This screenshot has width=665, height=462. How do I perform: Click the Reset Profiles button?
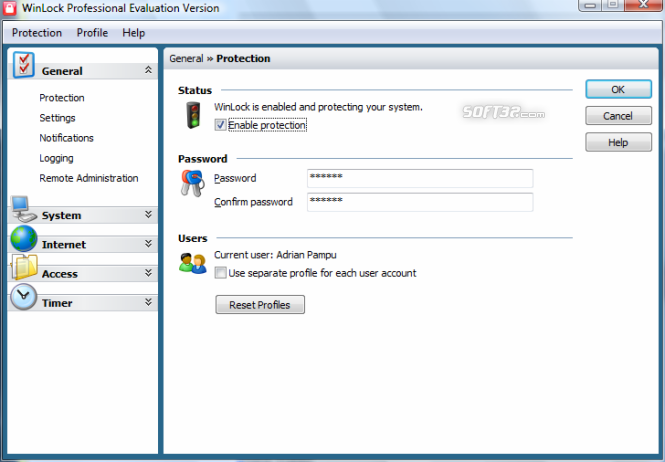[x=260, y=305]
